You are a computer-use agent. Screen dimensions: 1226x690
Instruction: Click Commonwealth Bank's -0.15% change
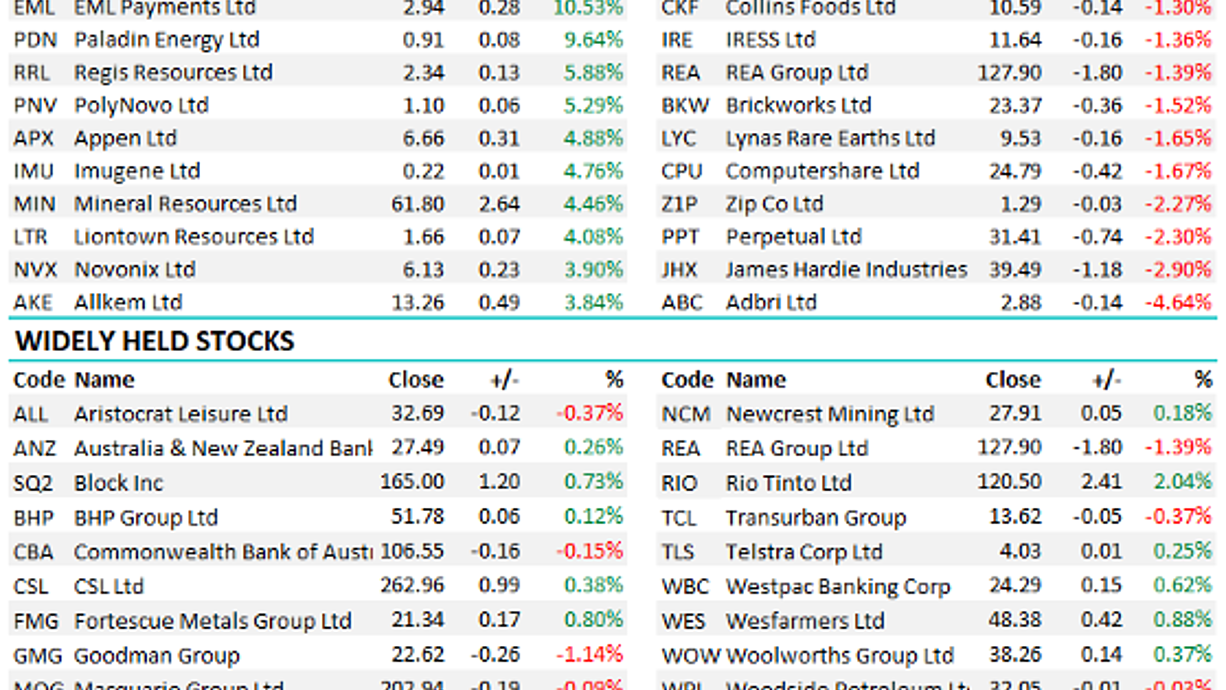point(590,552)
